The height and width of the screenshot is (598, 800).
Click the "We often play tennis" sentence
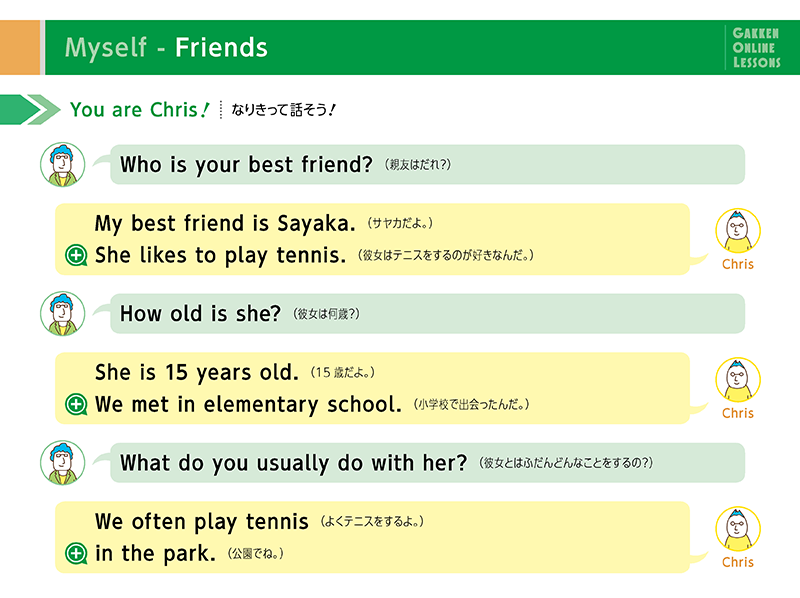coord(202,521)
